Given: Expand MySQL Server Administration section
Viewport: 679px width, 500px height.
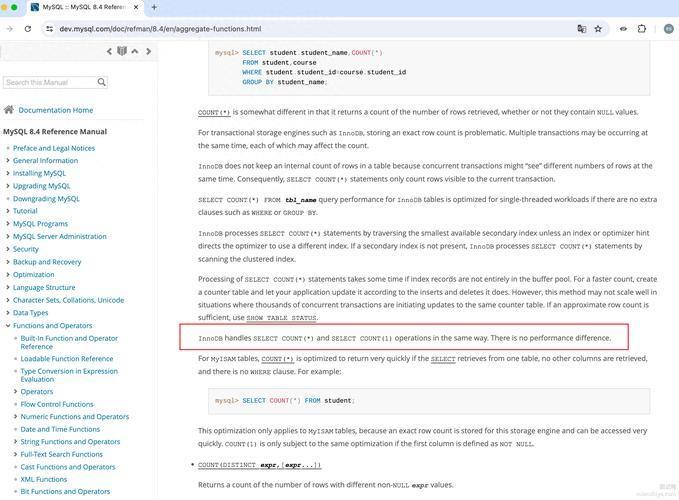Looking at the screenshot, I should [7, 236].
